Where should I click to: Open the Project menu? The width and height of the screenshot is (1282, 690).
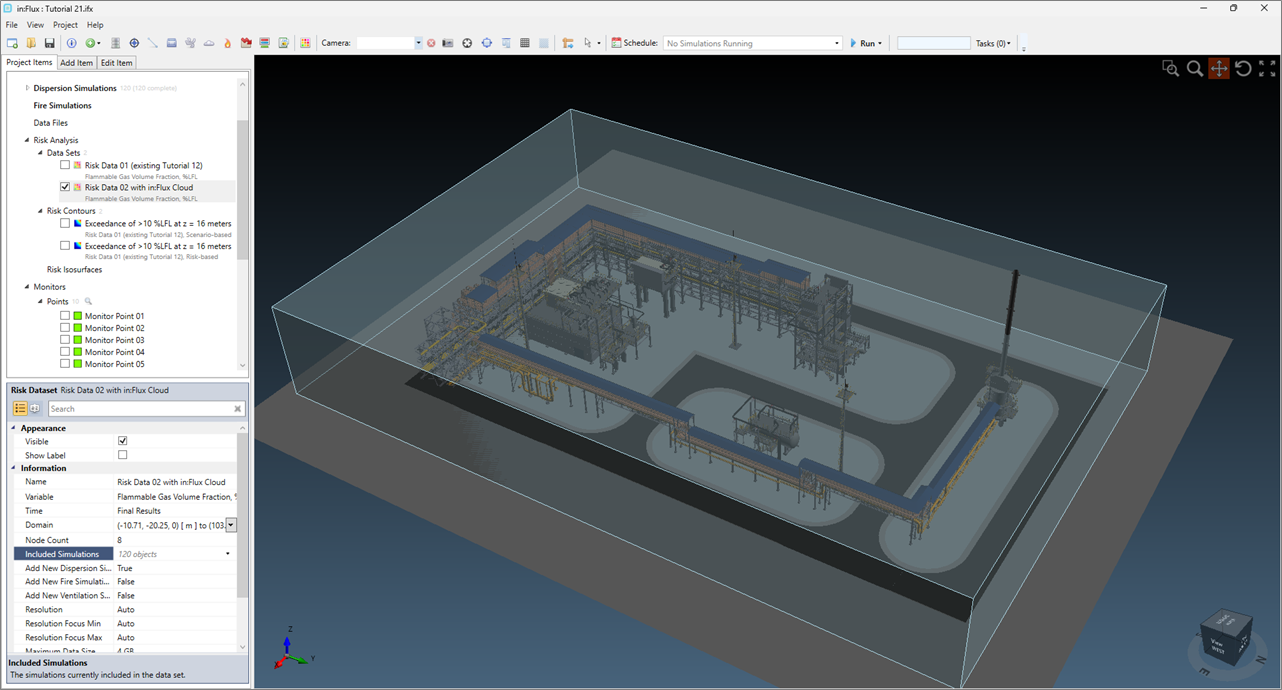pos(65,25)
